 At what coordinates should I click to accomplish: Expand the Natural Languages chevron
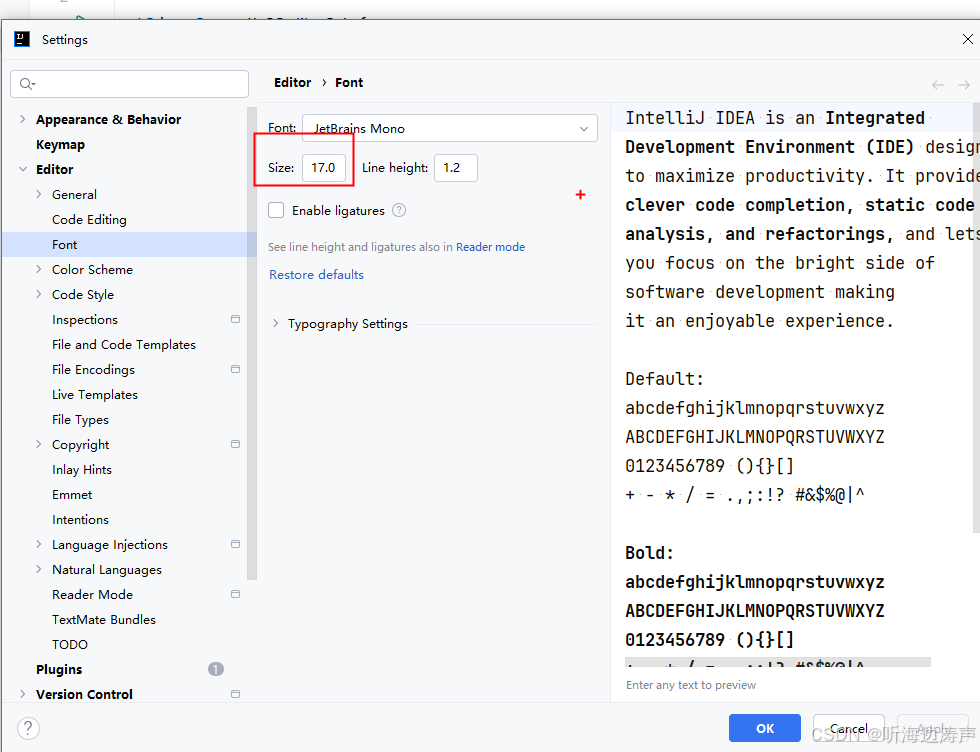[x=39, y=569]
